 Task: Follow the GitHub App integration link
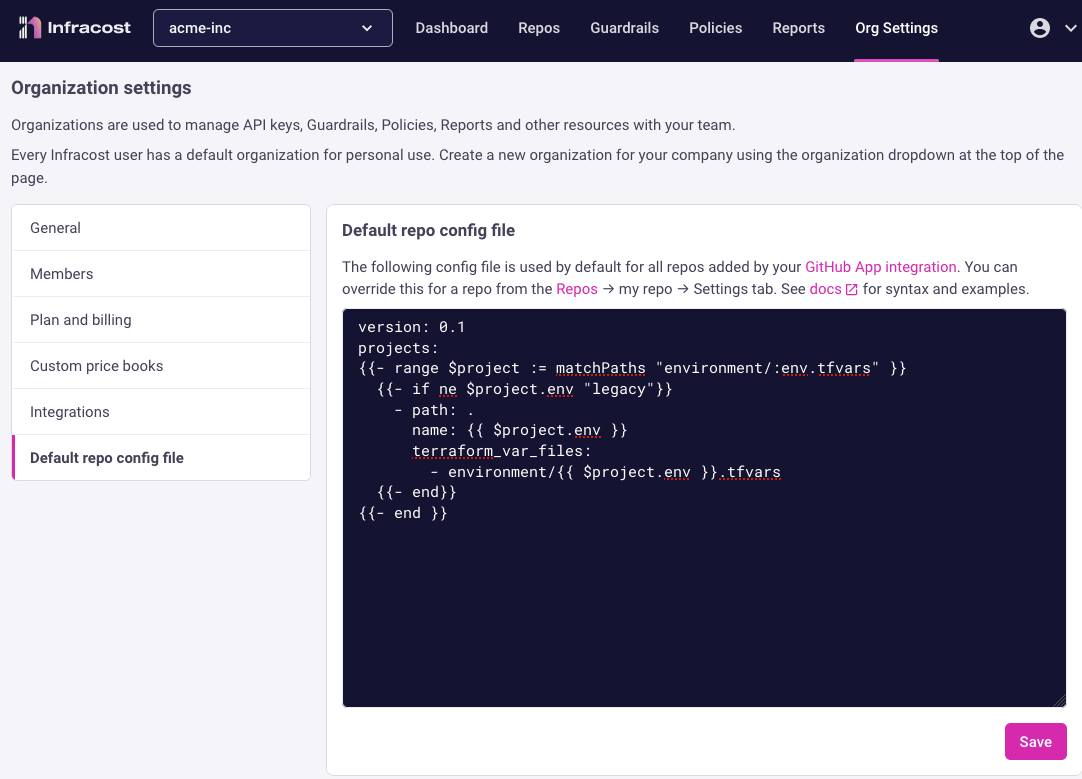point(881,267)
